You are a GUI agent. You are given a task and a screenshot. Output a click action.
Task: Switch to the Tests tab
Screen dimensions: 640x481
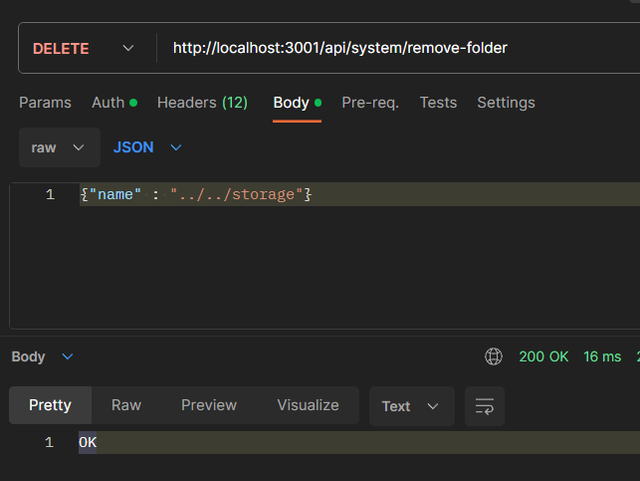(438, 102)
